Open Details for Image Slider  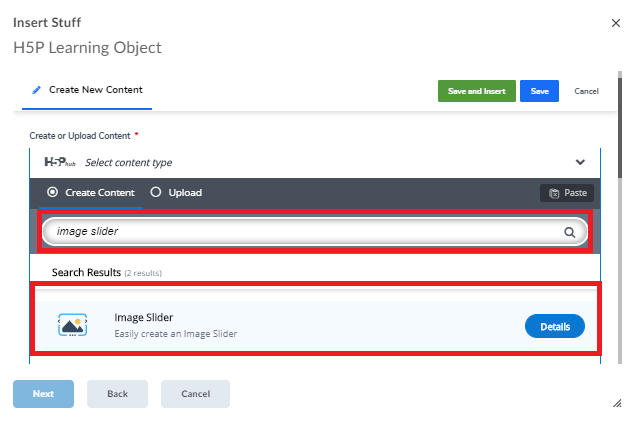555,326
